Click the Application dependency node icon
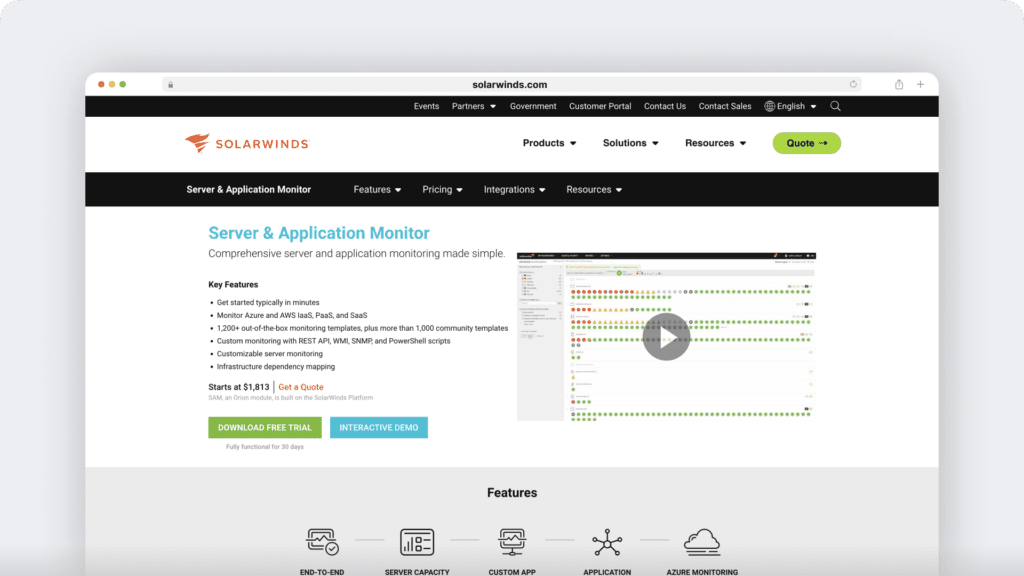Image resolution: width=1024 pixels, height=576 pixels. pos(607,541)
